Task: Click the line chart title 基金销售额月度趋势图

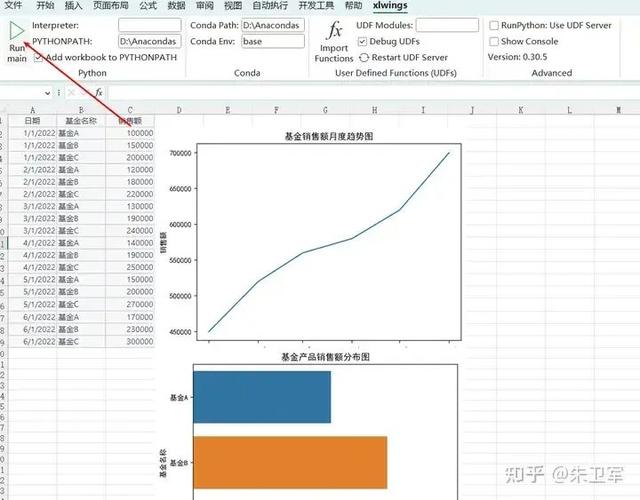Action: pyautogui.click(x=329, y=136)
